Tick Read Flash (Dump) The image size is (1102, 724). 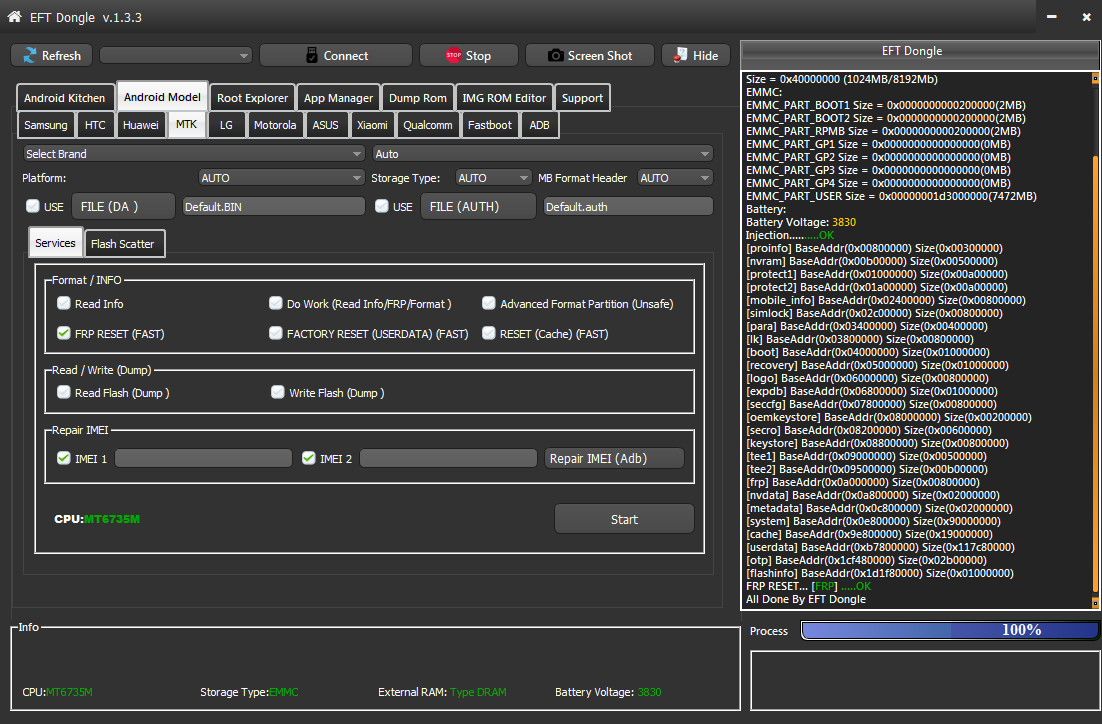click(x=64, y=392)
